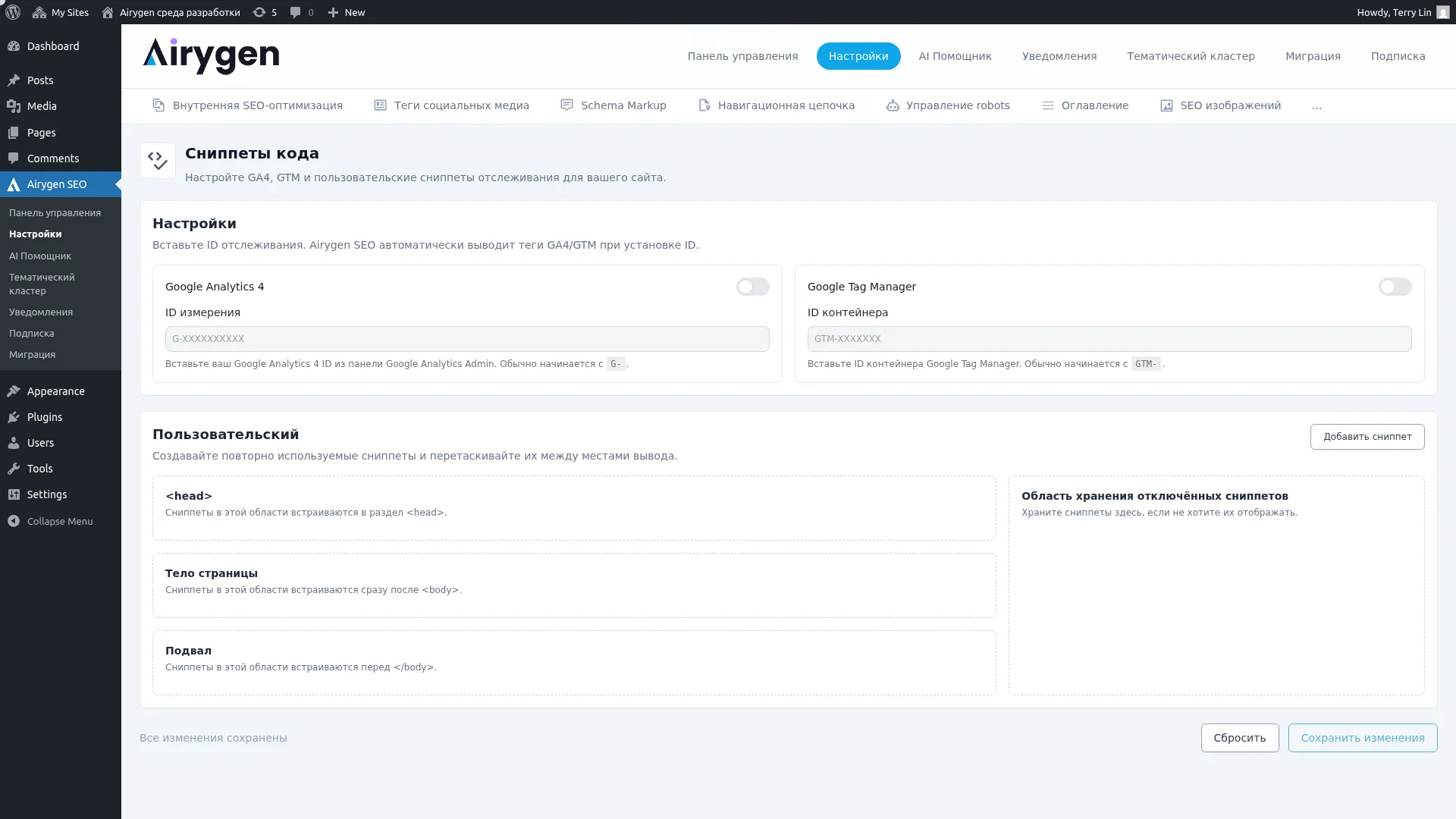Open Панель управления top tab
The width and height of the screenshot is (1456, 819).
click(742, 56)
